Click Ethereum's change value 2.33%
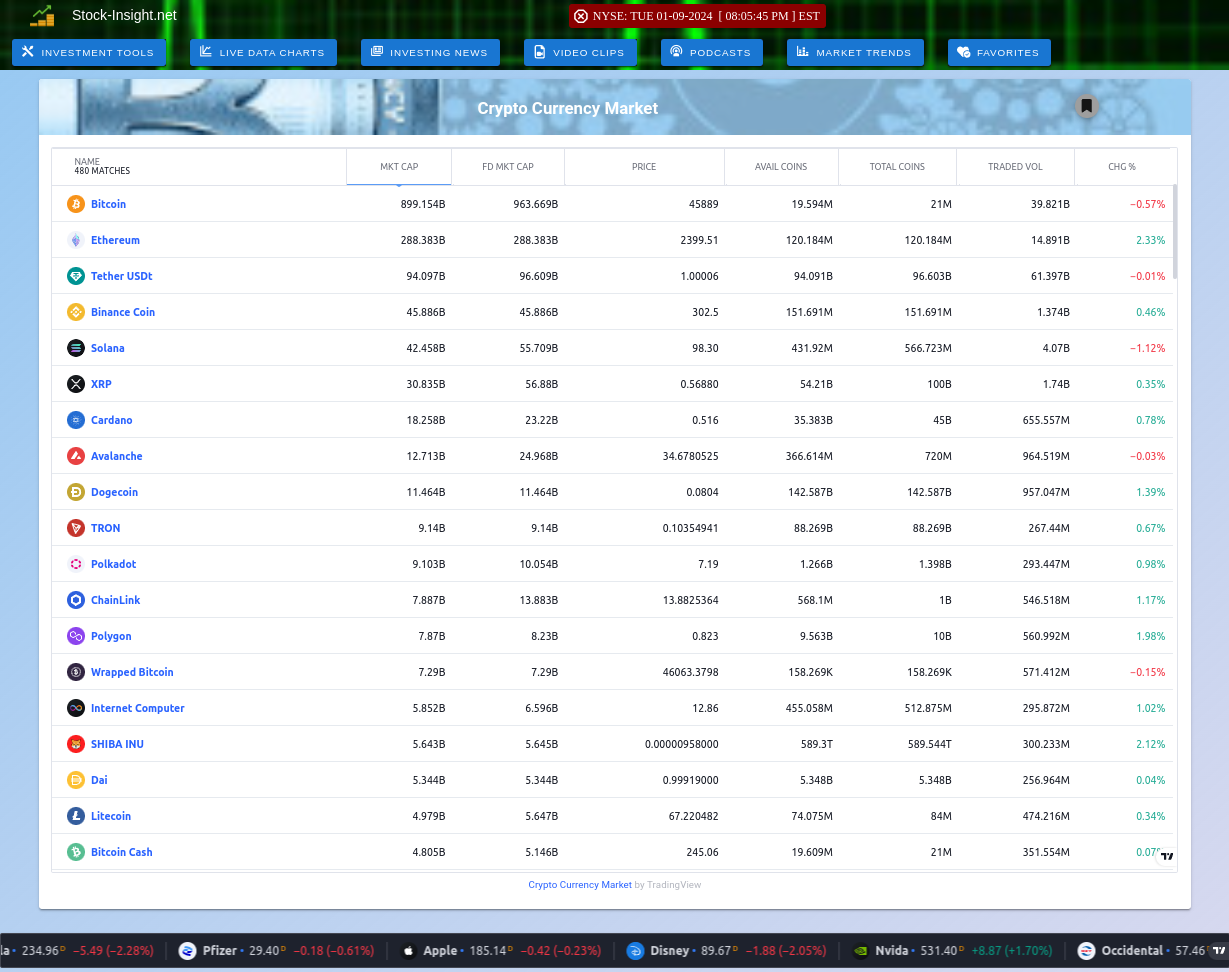The height and width of the screenshot is (972, 1229). pos(1150,240)
